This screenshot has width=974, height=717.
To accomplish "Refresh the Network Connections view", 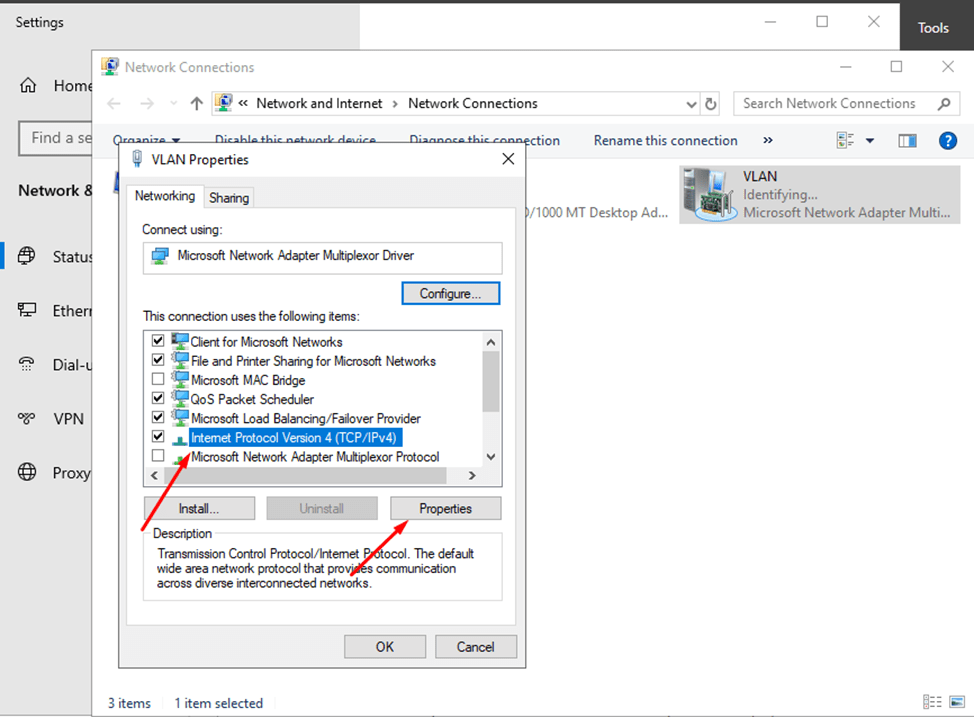I will [x=710, y=103].
